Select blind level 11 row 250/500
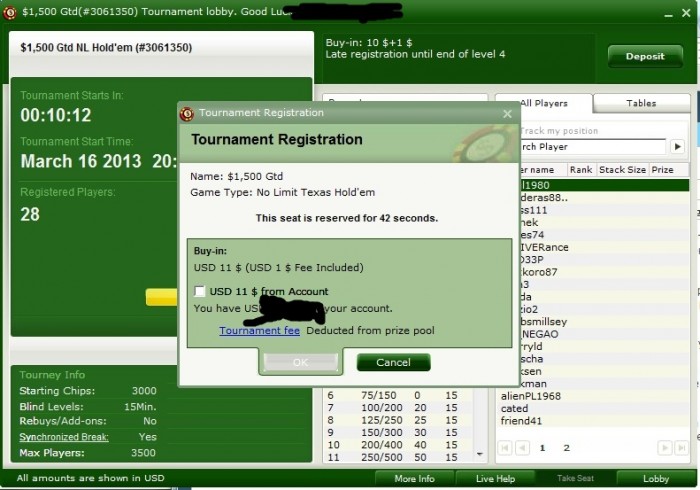The height and width of the screenshot is (490, 700). (399, 457)
